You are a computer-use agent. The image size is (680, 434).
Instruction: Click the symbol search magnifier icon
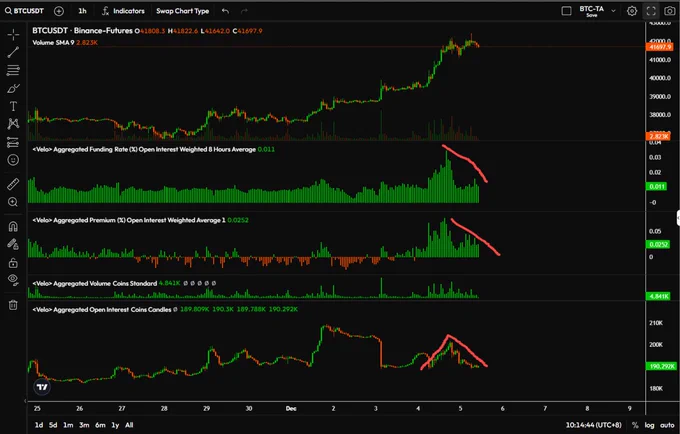(x=8, y=11)
